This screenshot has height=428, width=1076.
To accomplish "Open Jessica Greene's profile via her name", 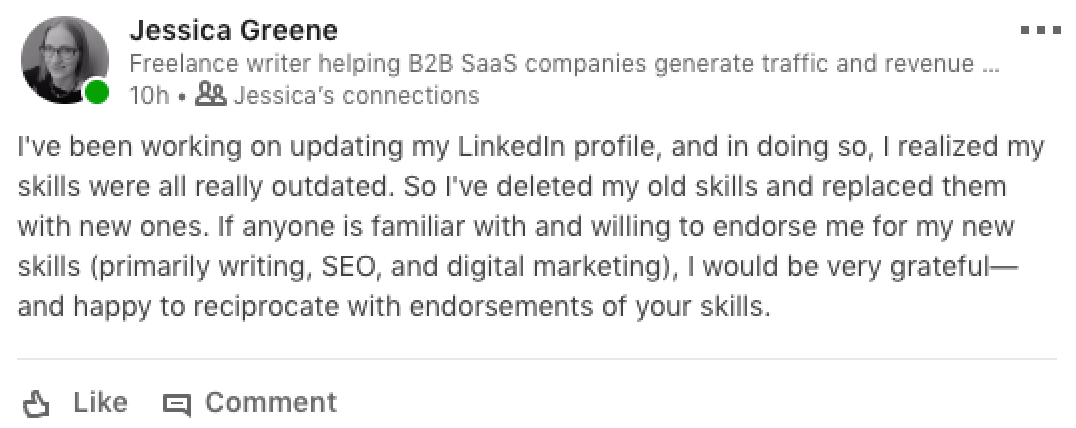I will tap(234, 31).
